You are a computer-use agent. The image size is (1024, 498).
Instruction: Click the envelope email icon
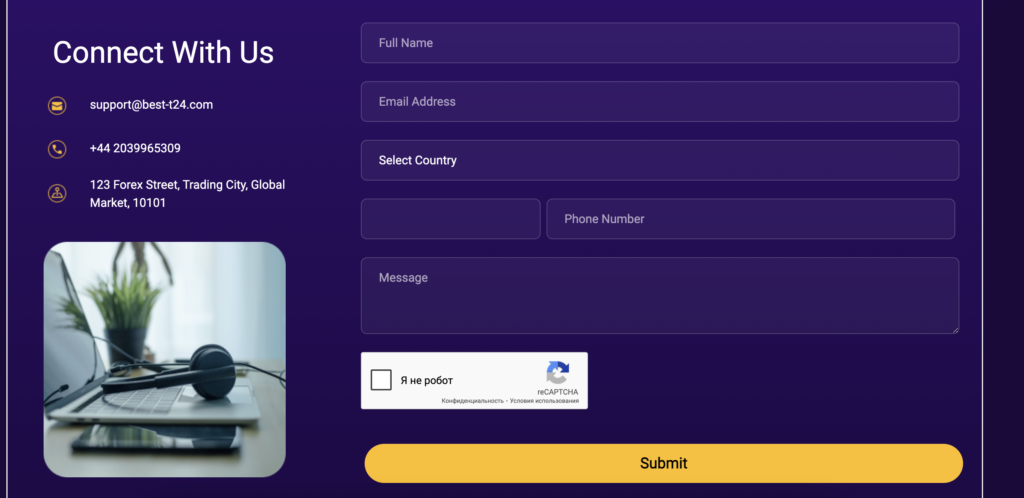[x=57, y=106]
